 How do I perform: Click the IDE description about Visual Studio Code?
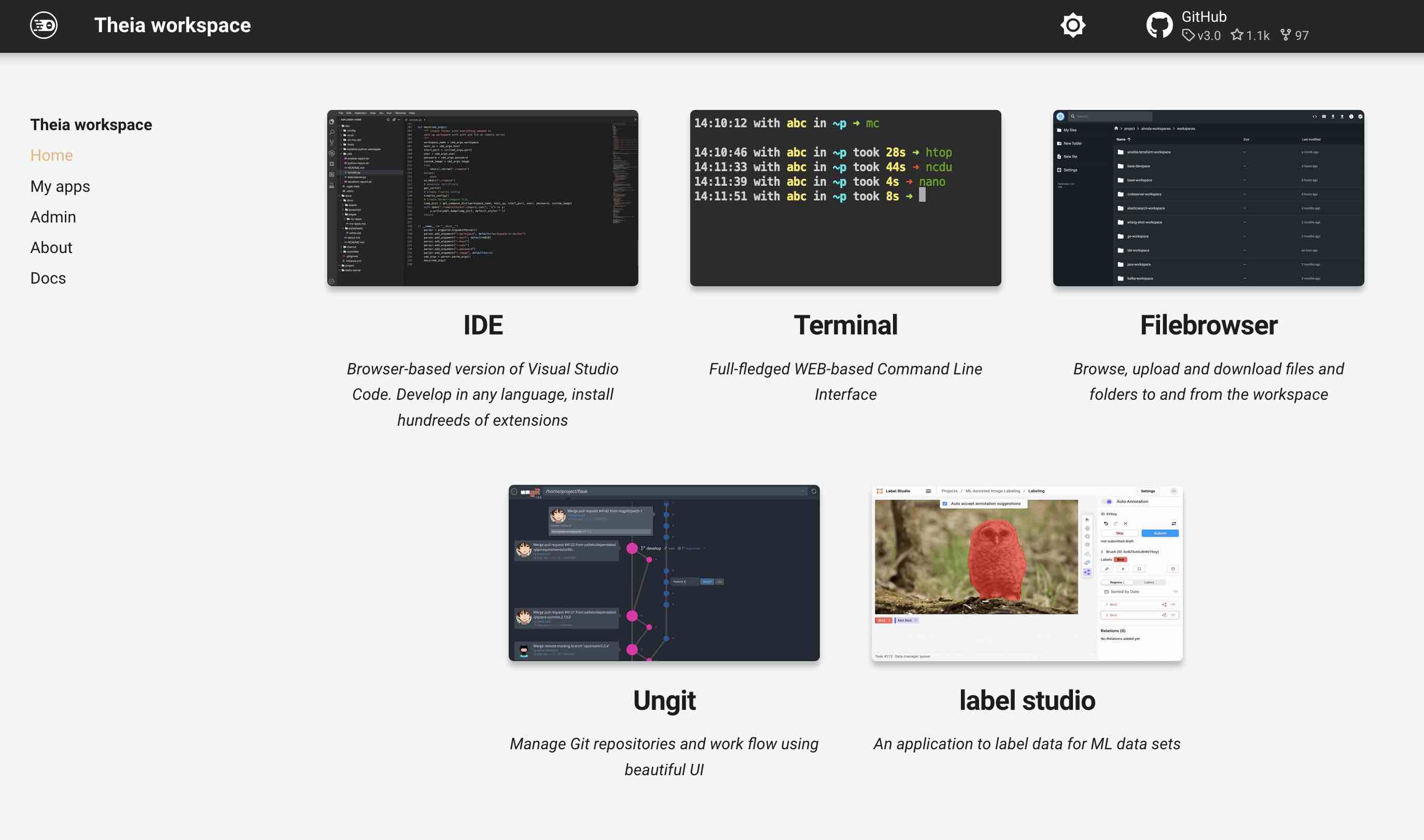483,395
